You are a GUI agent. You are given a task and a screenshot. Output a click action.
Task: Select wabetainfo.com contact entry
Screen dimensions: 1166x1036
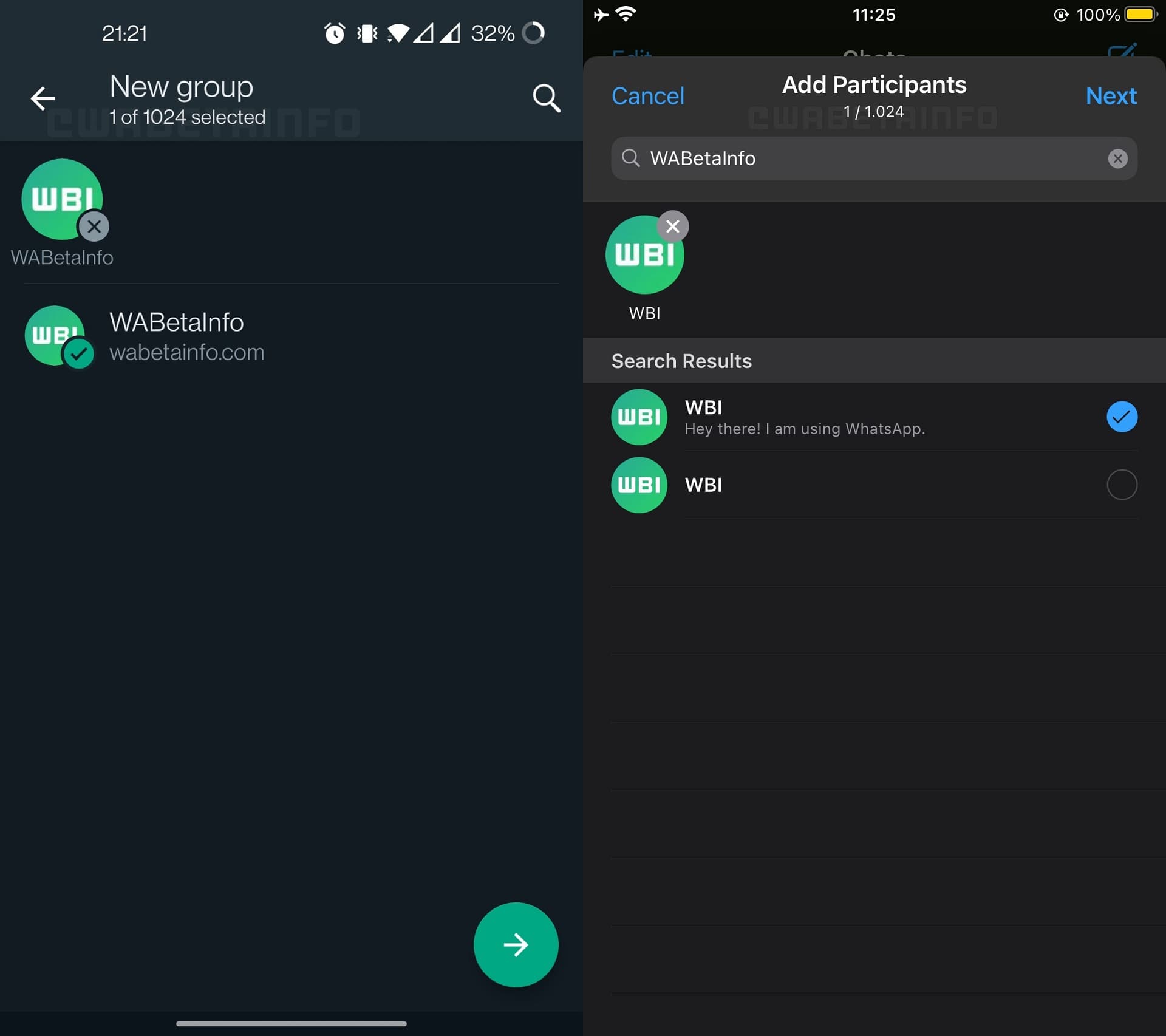[x=290, y=335]
